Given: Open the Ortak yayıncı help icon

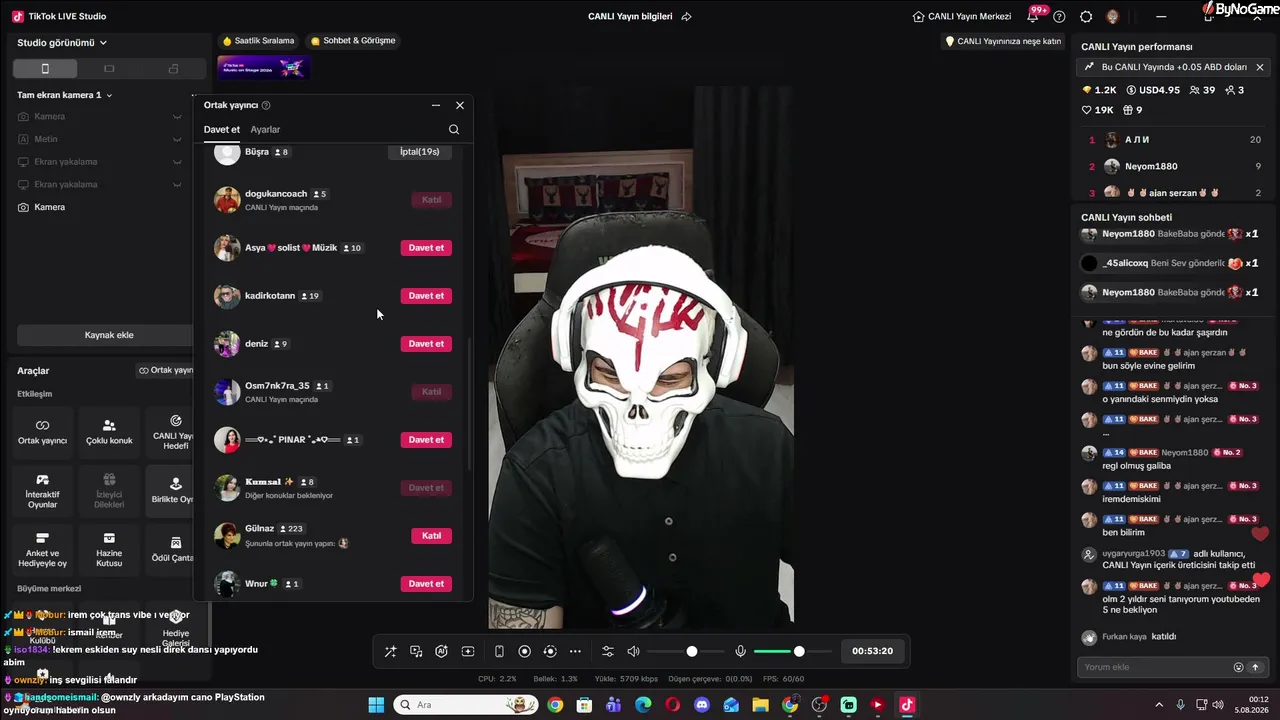Looking at the screenshot, I should pos(266,105).
